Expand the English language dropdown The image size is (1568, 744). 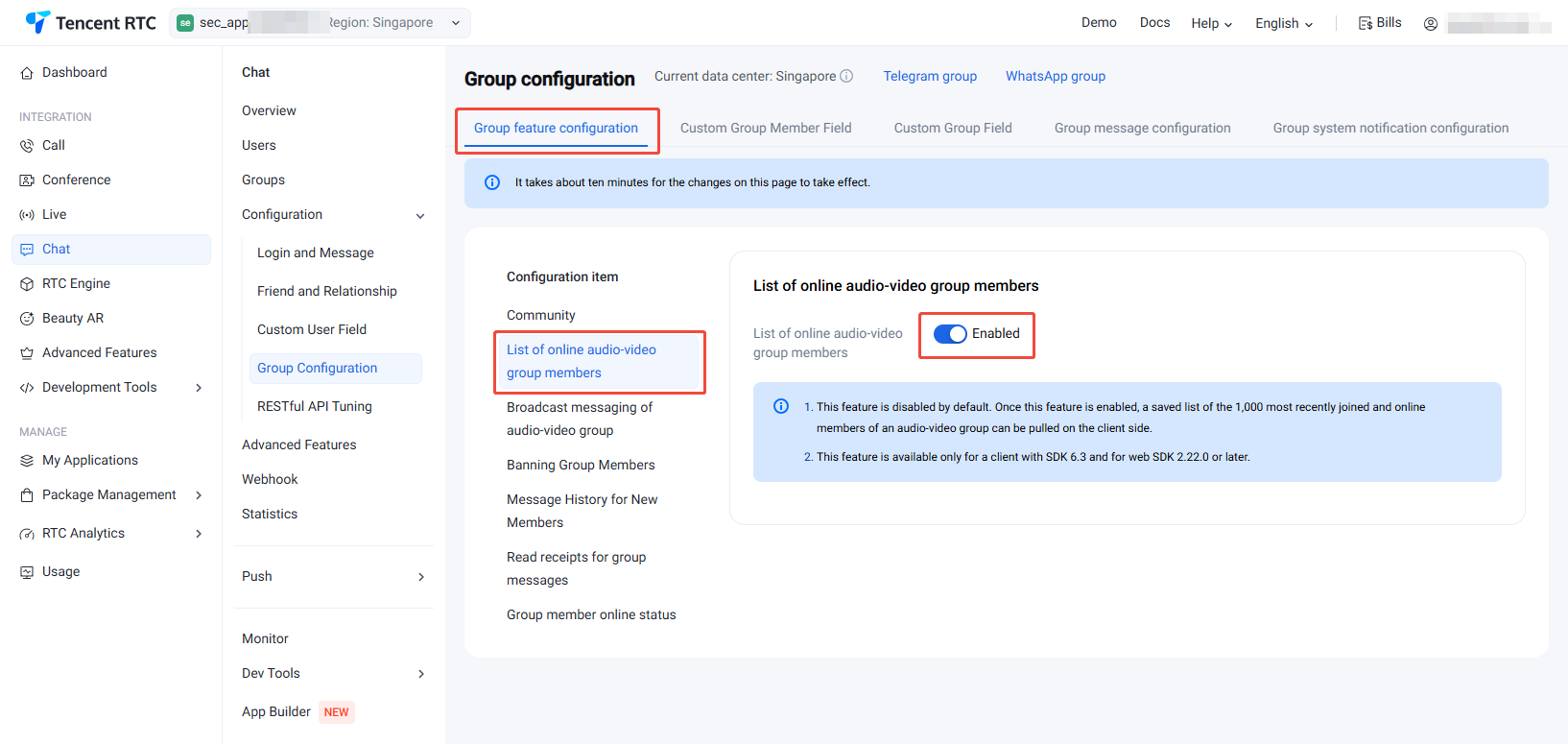(1283, 24)
